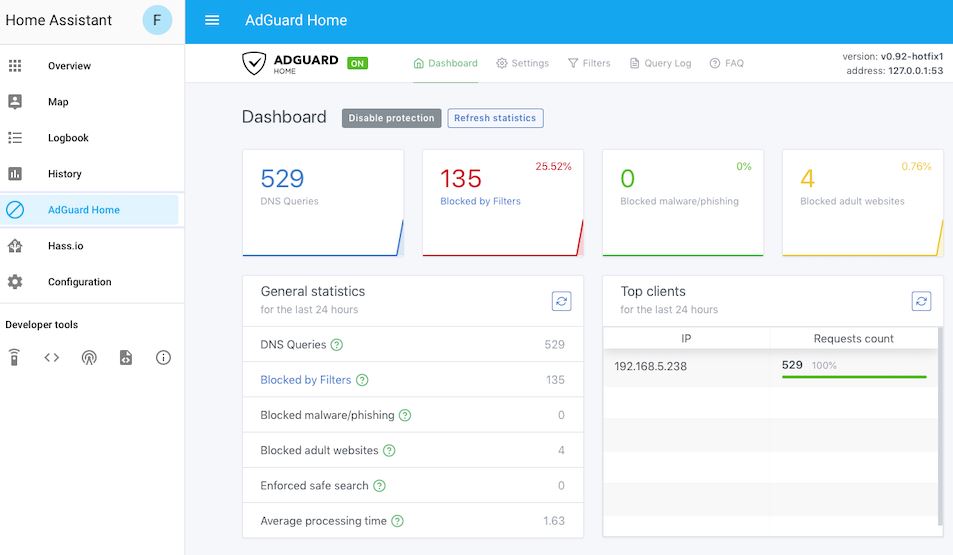Click the AdGuard Home sidebar icon
Image resolution: width=953 pixels, height=555 pixels.
pyautogui.click(x=15, y=210)
